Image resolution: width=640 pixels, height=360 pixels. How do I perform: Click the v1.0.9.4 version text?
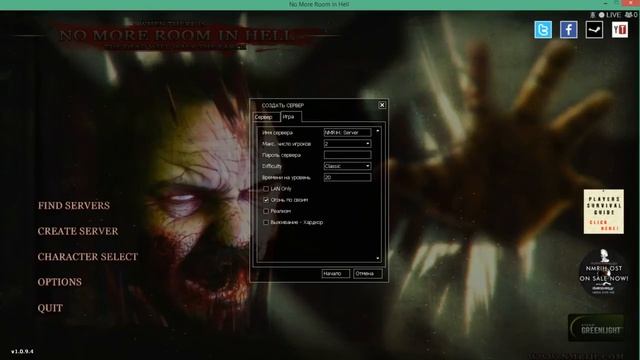tap(22, 351)
